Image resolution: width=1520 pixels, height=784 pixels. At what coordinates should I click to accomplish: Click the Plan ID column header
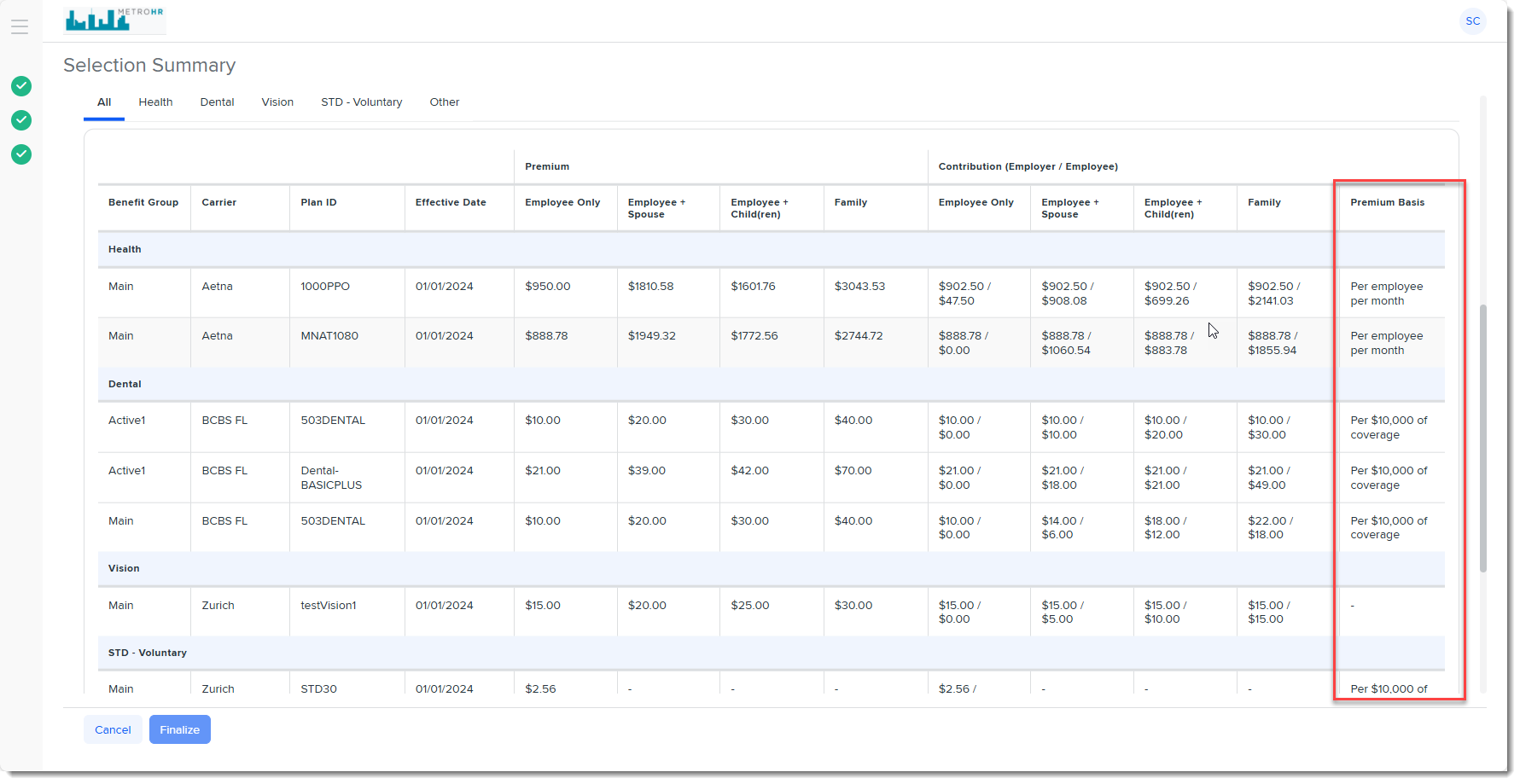318,203
